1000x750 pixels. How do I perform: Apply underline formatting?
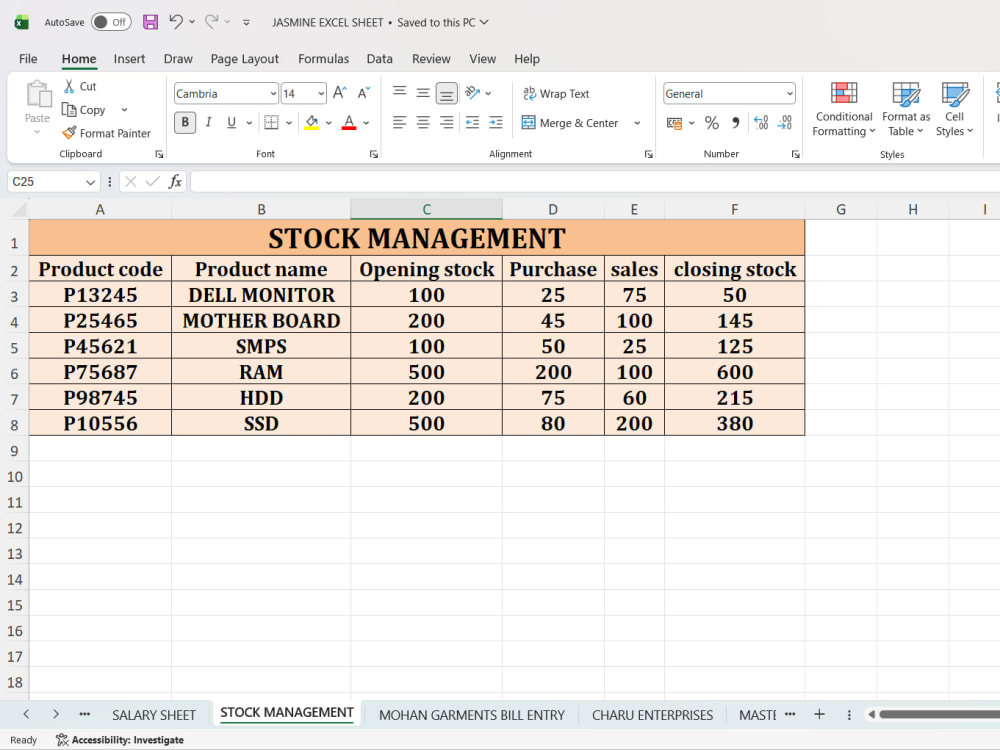coord(232,122)
